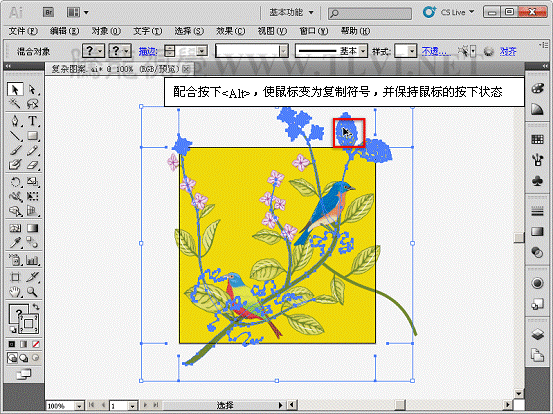Open the Layers panel icon

(537, 334)
